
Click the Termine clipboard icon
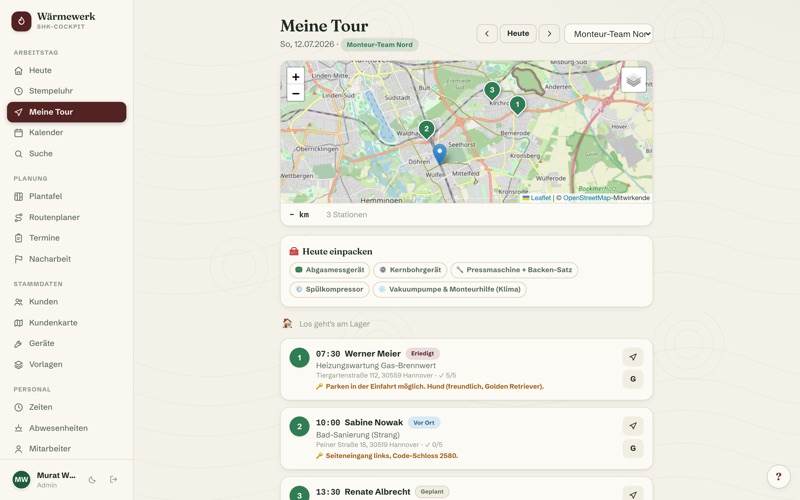[18, 238]
